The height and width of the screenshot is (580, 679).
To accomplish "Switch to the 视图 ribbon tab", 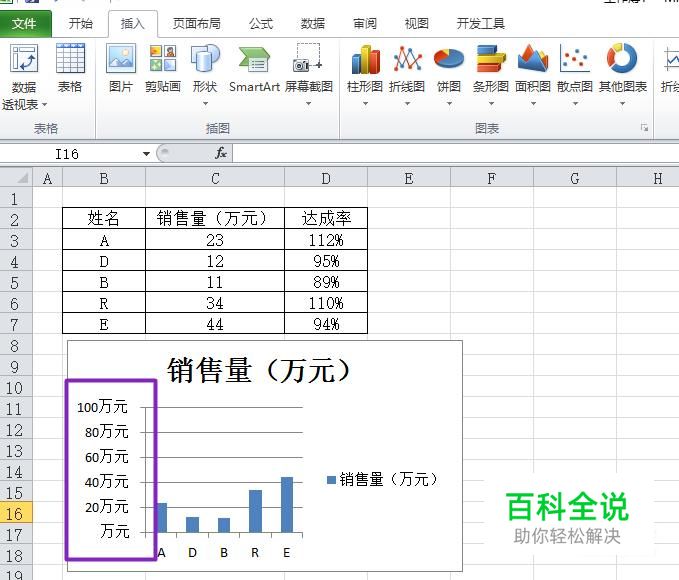I will [x=417, y=23].
